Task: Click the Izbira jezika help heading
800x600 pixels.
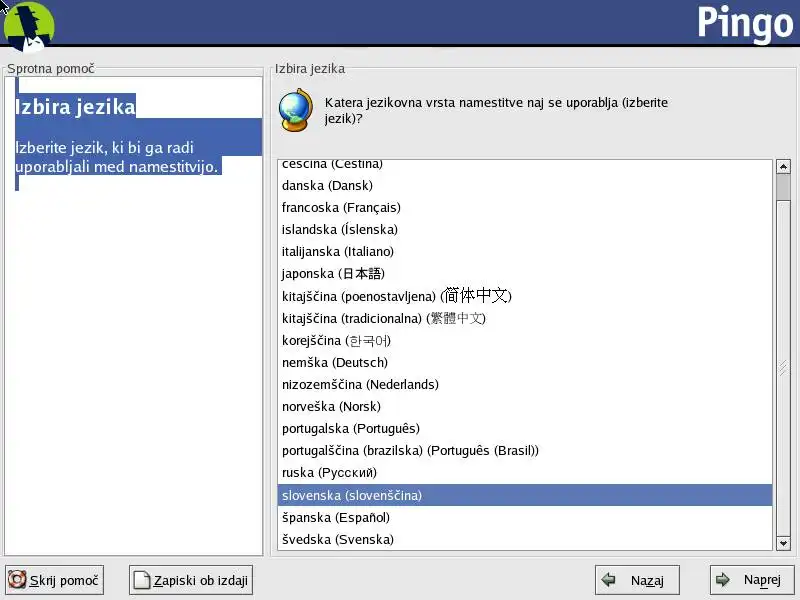Action: coord(76,106)
